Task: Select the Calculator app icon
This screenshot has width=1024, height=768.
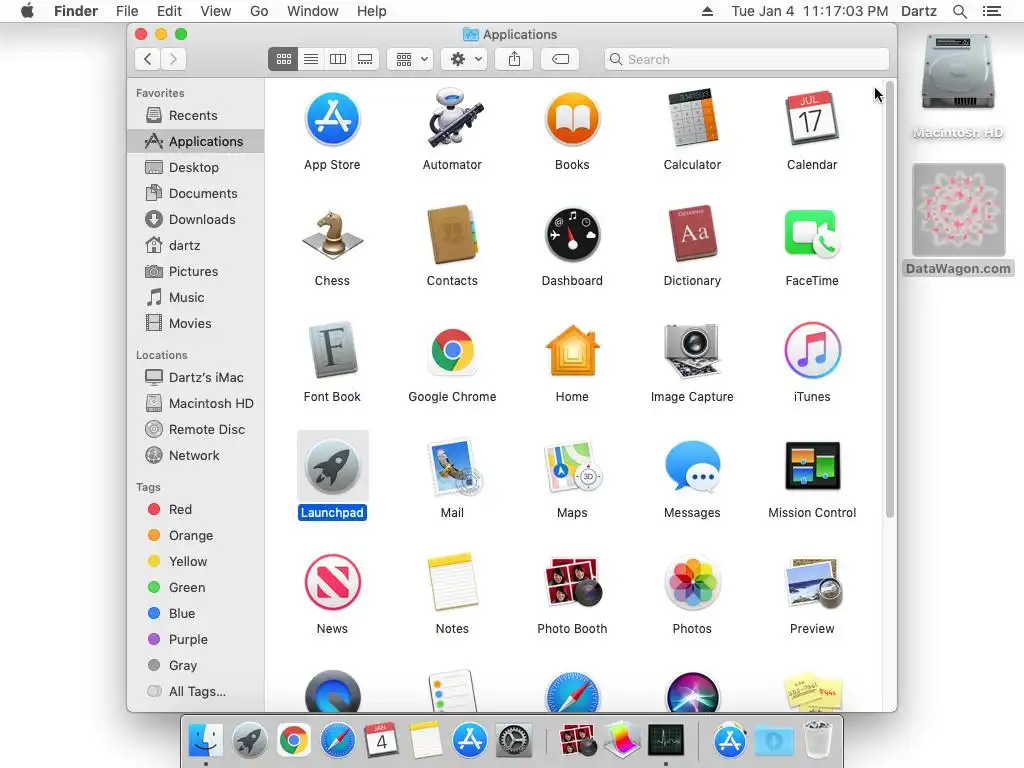Action: (692, 119)
